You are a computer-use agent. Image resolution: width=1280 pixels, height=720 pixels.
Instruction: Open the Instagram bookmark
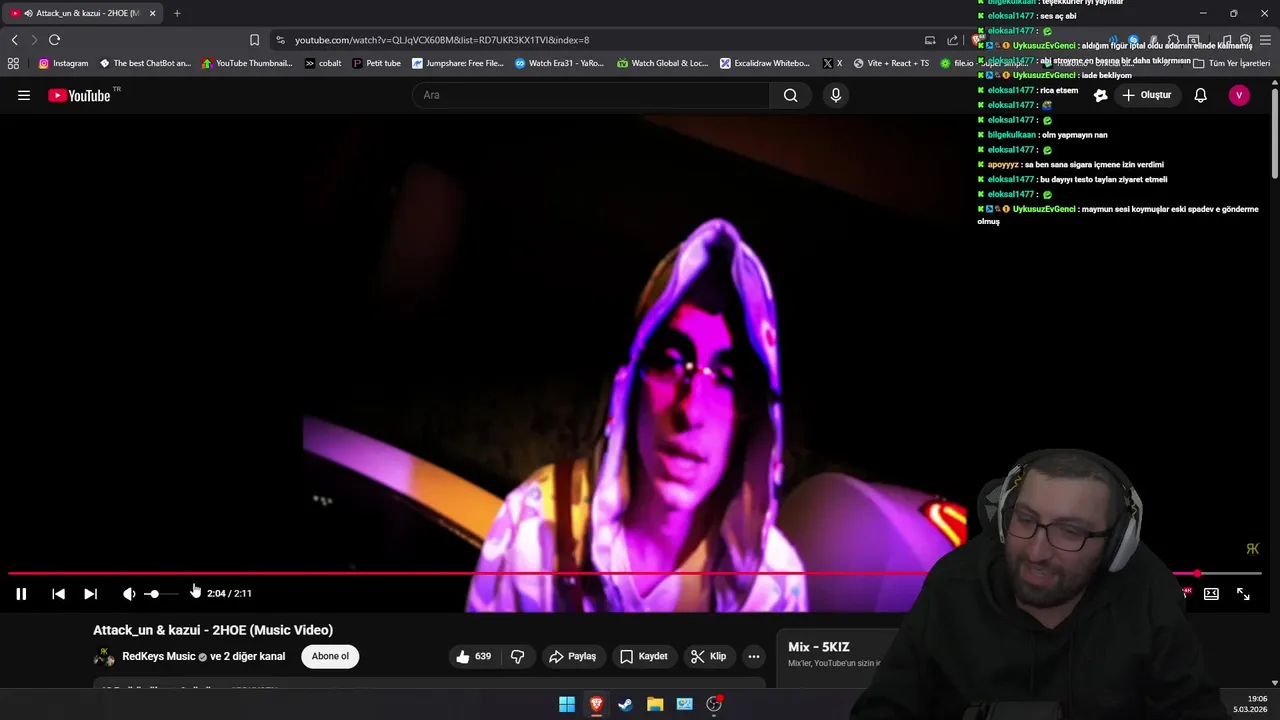click(63, 63)
